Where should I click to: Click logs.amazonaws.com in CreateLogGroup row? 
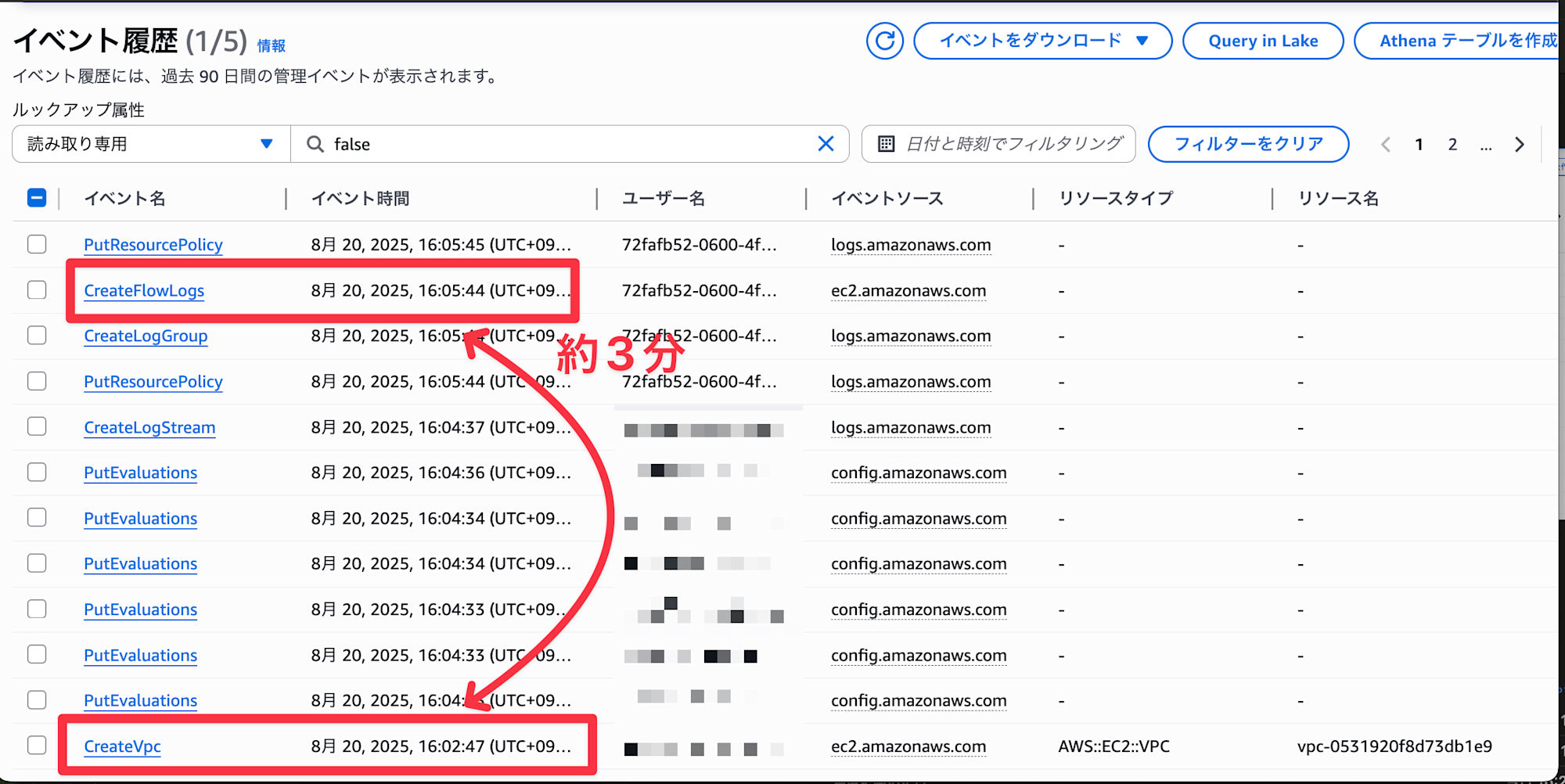coord(911,336)
